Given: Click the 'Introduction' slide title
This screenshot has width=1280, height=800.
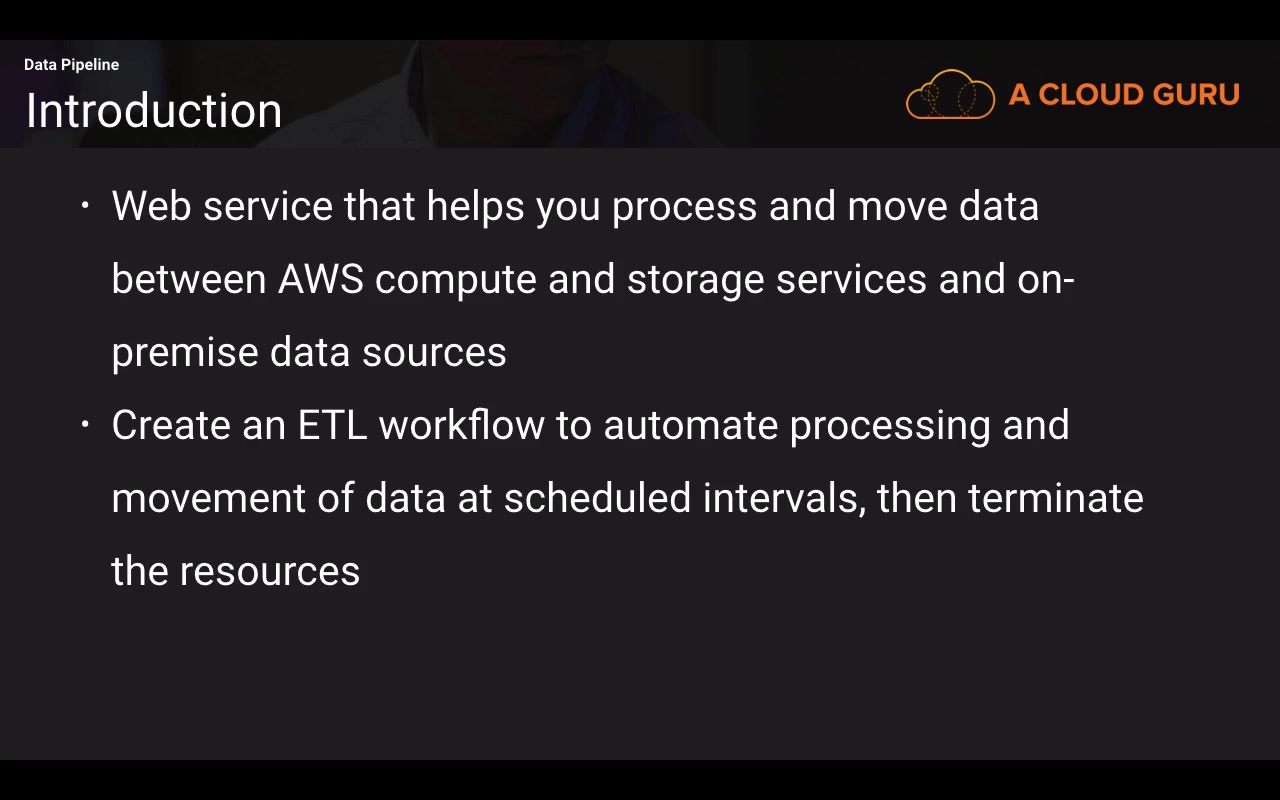Looking at the screenshot, I should point(153,111).
